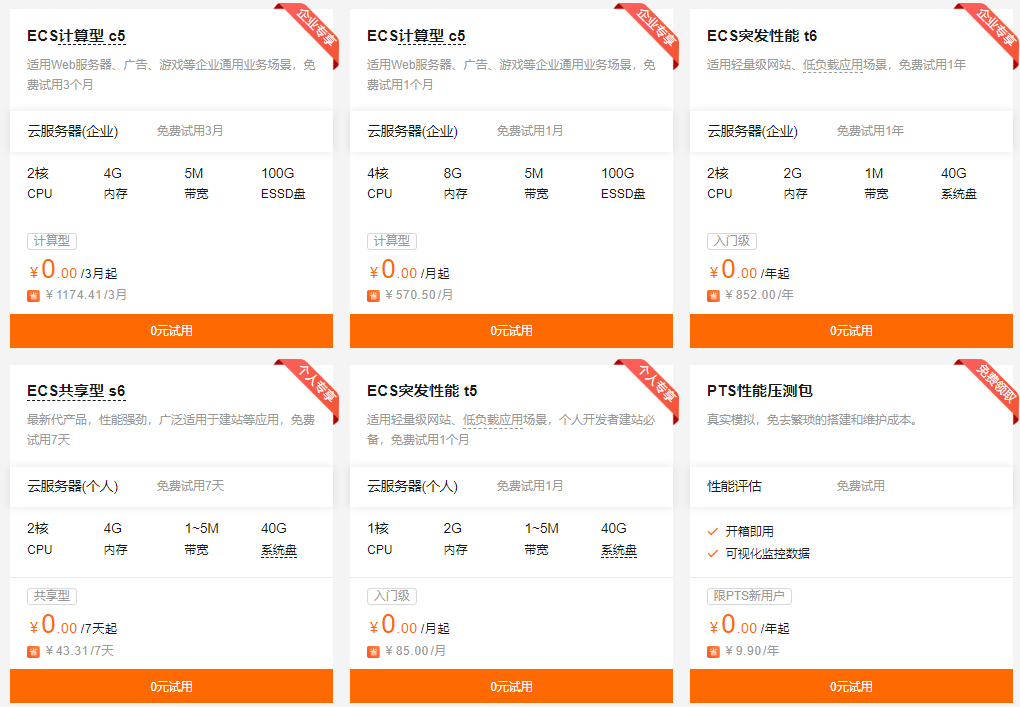Click the 4核 CPU spec
Viewport: 1020px width, 707px height.
pyautogui.click(x=379, y=183)
